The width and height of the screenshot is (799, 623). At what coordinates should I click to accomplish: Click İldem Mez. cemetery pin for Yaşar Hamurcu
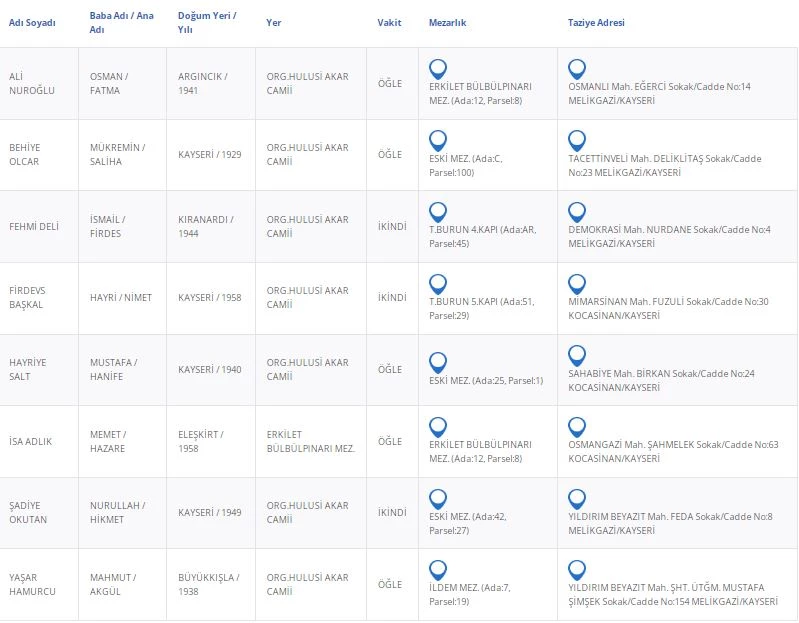[x=437, y=570]
